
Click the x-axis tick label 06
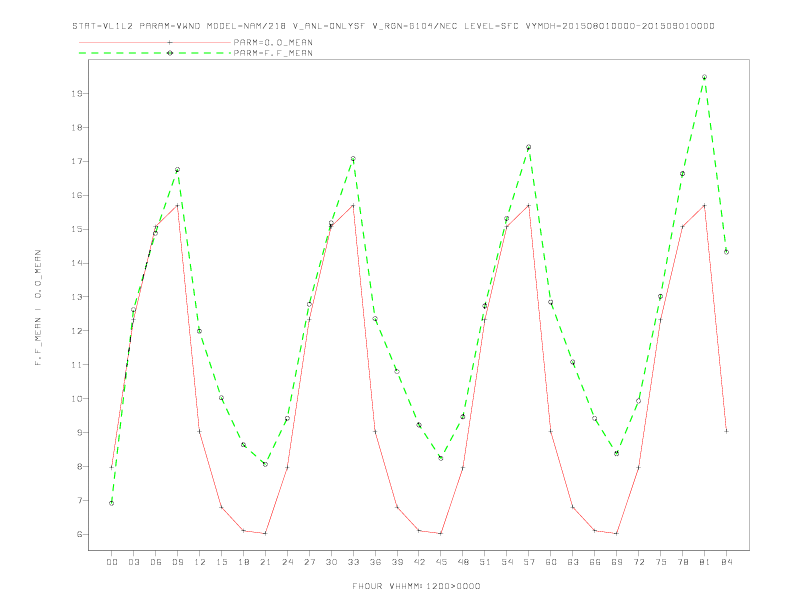pos(156,562)
